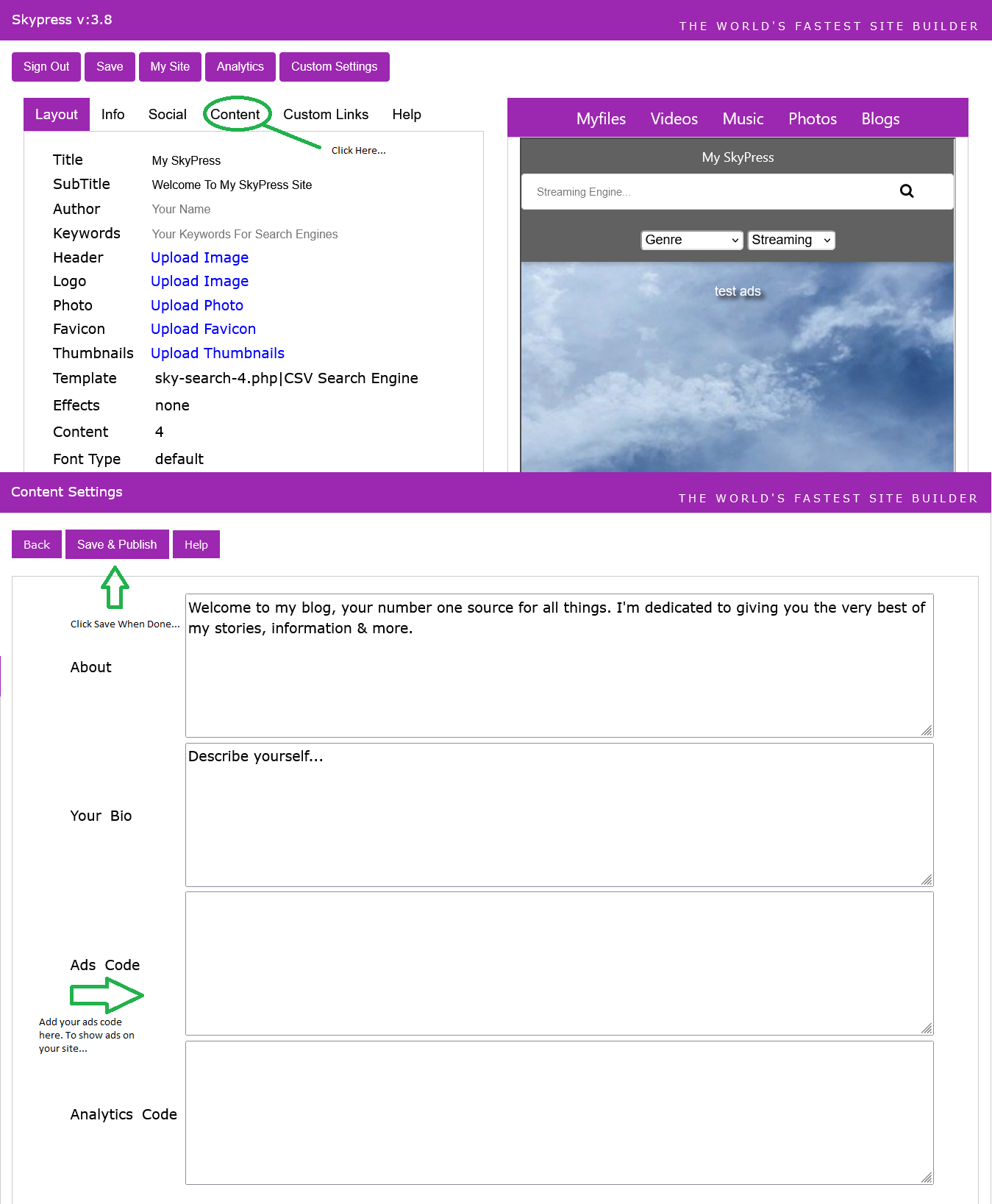Click the Upload Thumbnails link

(218, 353)
